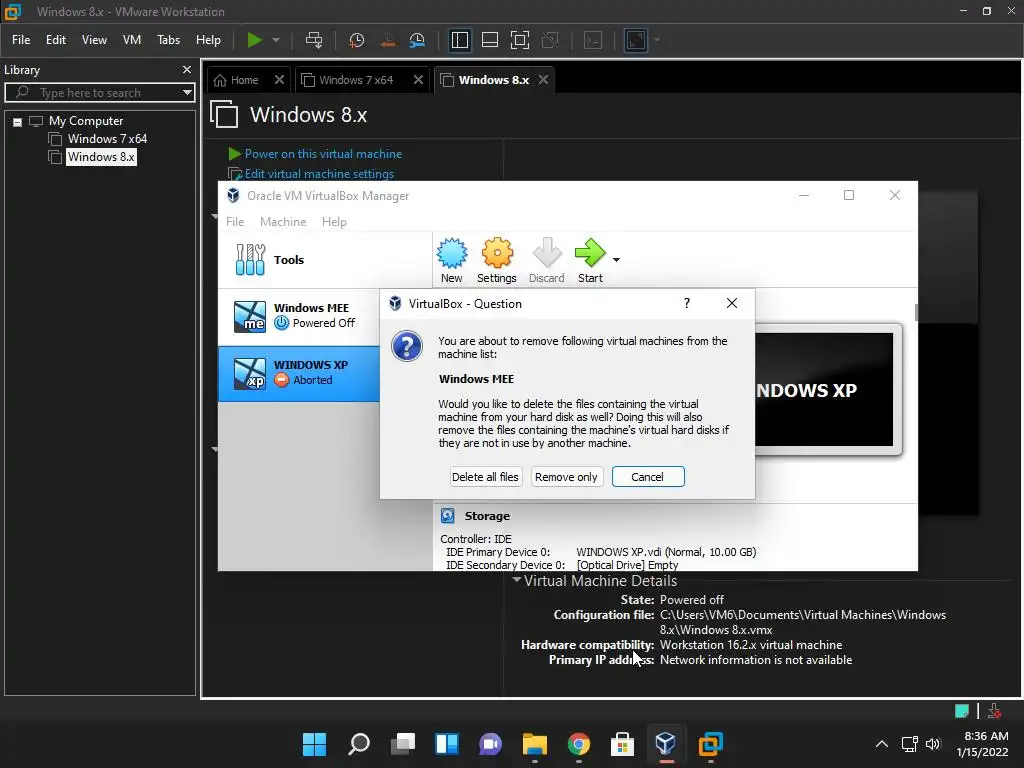Click VirtualBox icon in taskbar
Screen dimensions: 1024x768
click(x=666, y=744)
